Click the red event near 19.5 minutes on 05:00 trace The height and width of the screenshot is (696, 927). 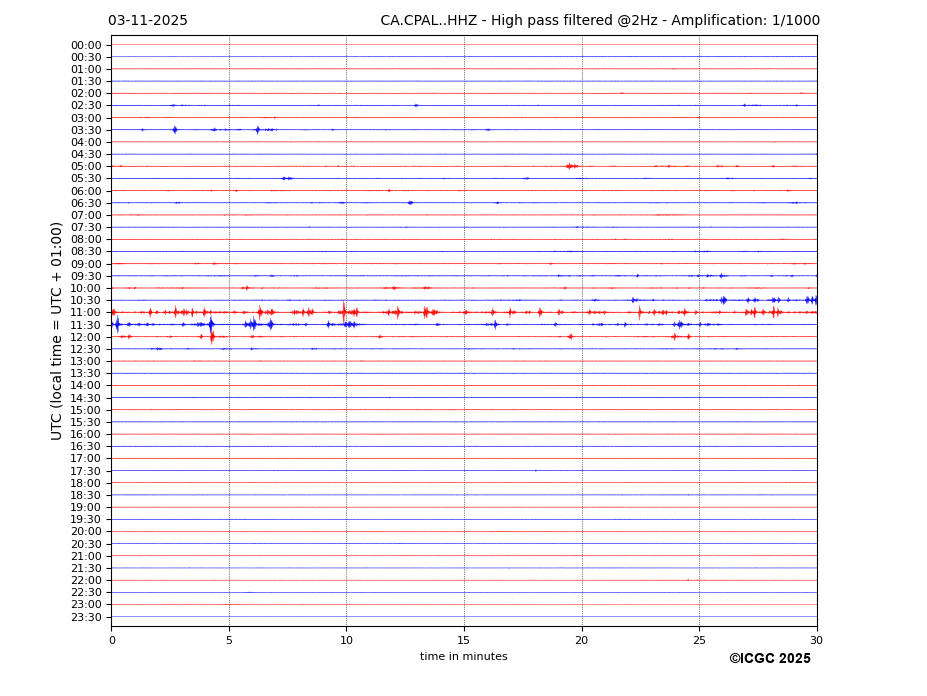pyautogui.click(x=570, y=166)
